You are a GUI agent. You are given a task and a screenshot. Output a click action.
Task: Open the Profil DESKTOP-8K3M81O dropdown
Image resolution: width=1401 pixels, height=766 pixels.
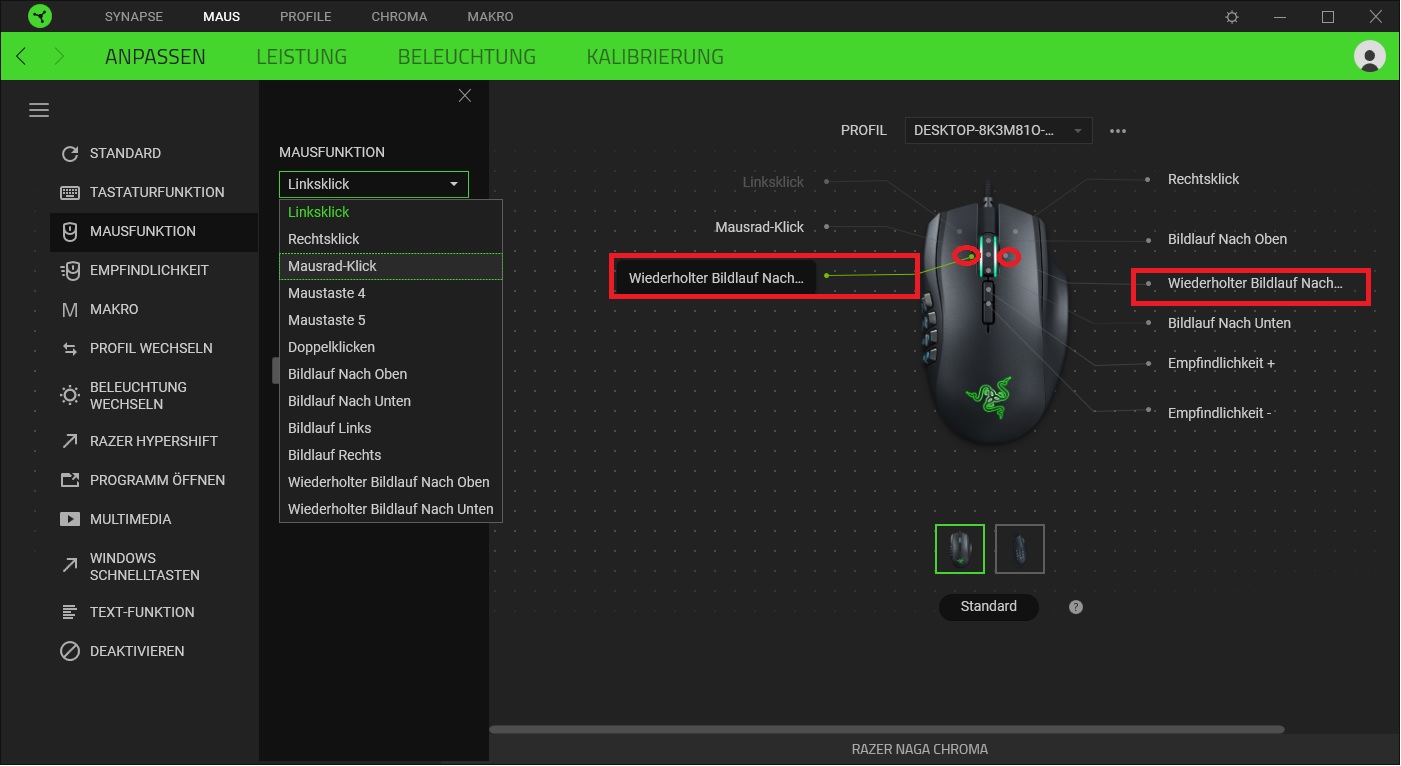(x=998, y=131)
